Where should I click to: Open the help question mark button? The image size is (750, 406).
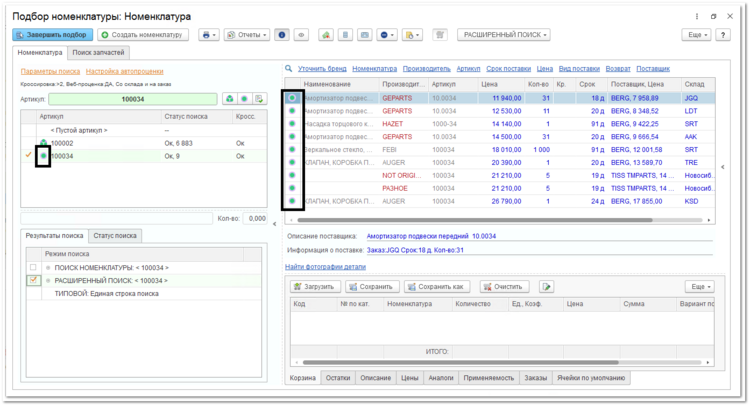(723, 35)
